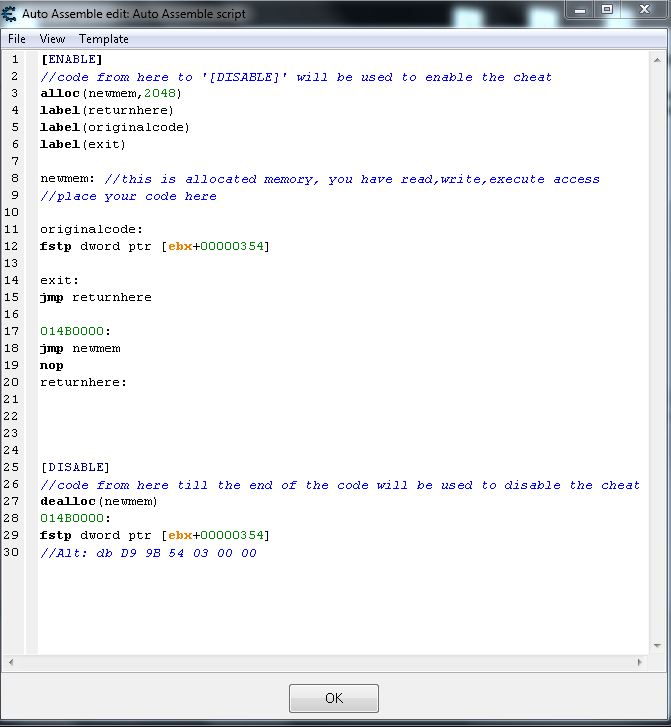
Task: Click the '//Alt: db D9 9B' comment line
Action: click(x=148, y=552)
